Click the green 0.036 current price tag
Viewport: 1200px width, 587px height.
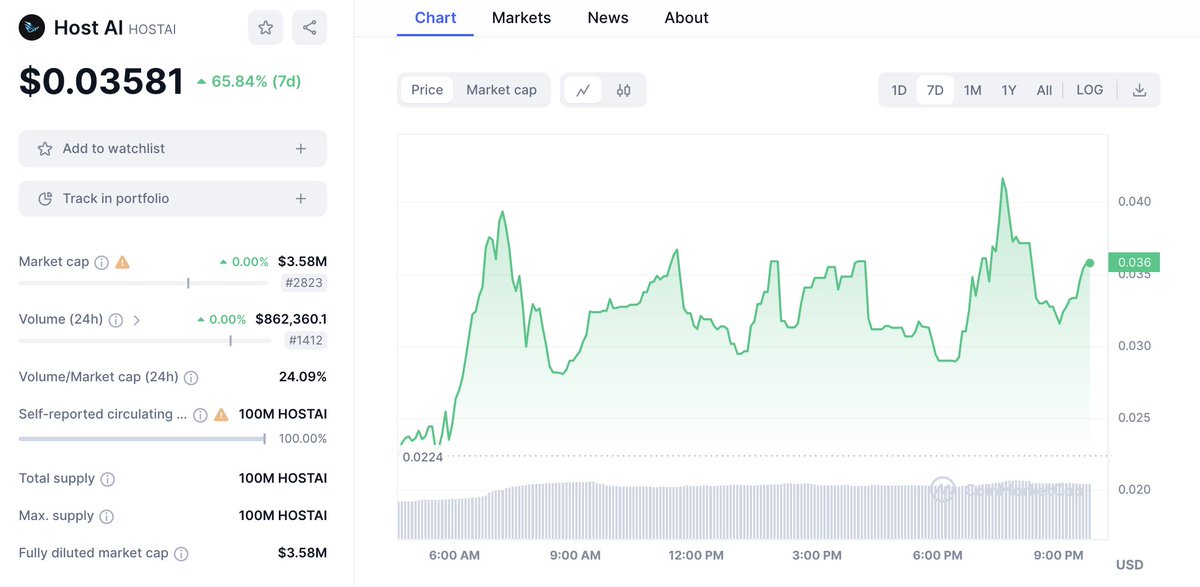(x=1134, y=263)
